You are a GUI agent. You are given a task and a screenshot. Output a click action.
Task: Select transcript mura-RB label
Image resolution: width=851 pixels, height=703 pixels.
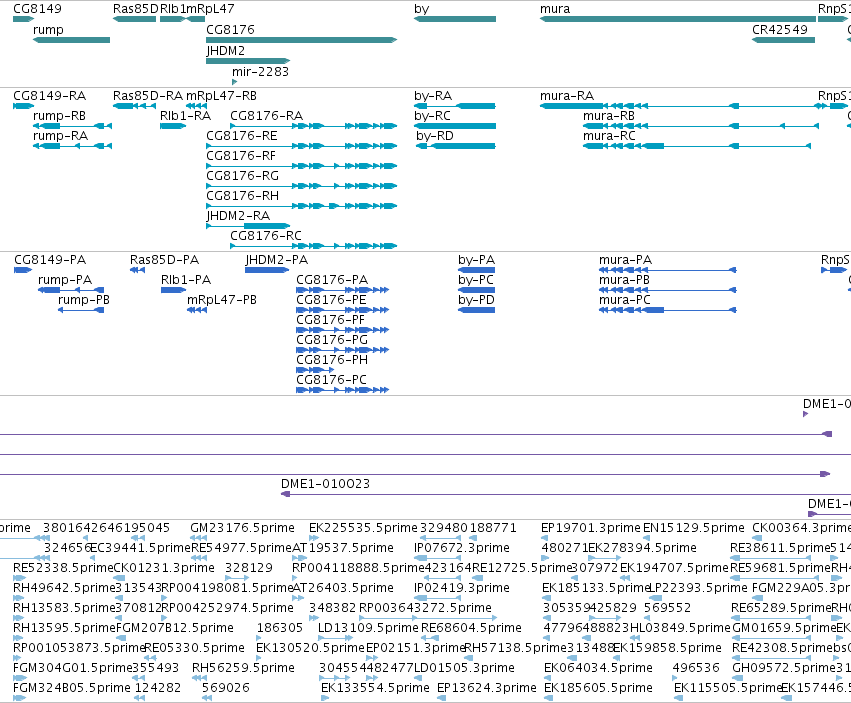[x=609, y=116]
